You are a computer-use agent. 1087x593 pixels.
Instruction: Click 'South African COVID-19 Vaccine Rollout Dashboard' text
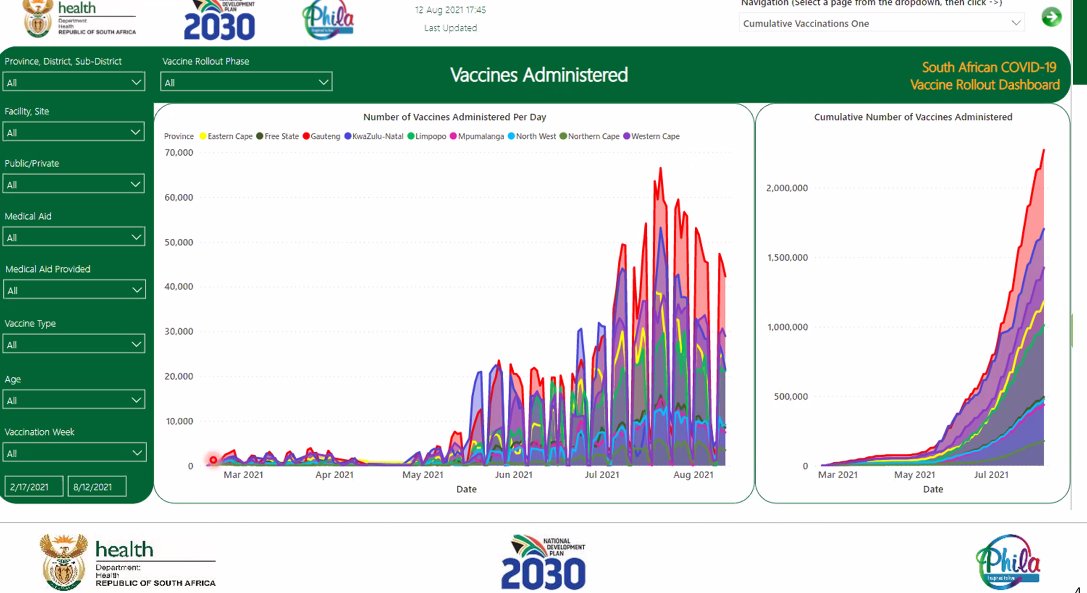(985, 76)
